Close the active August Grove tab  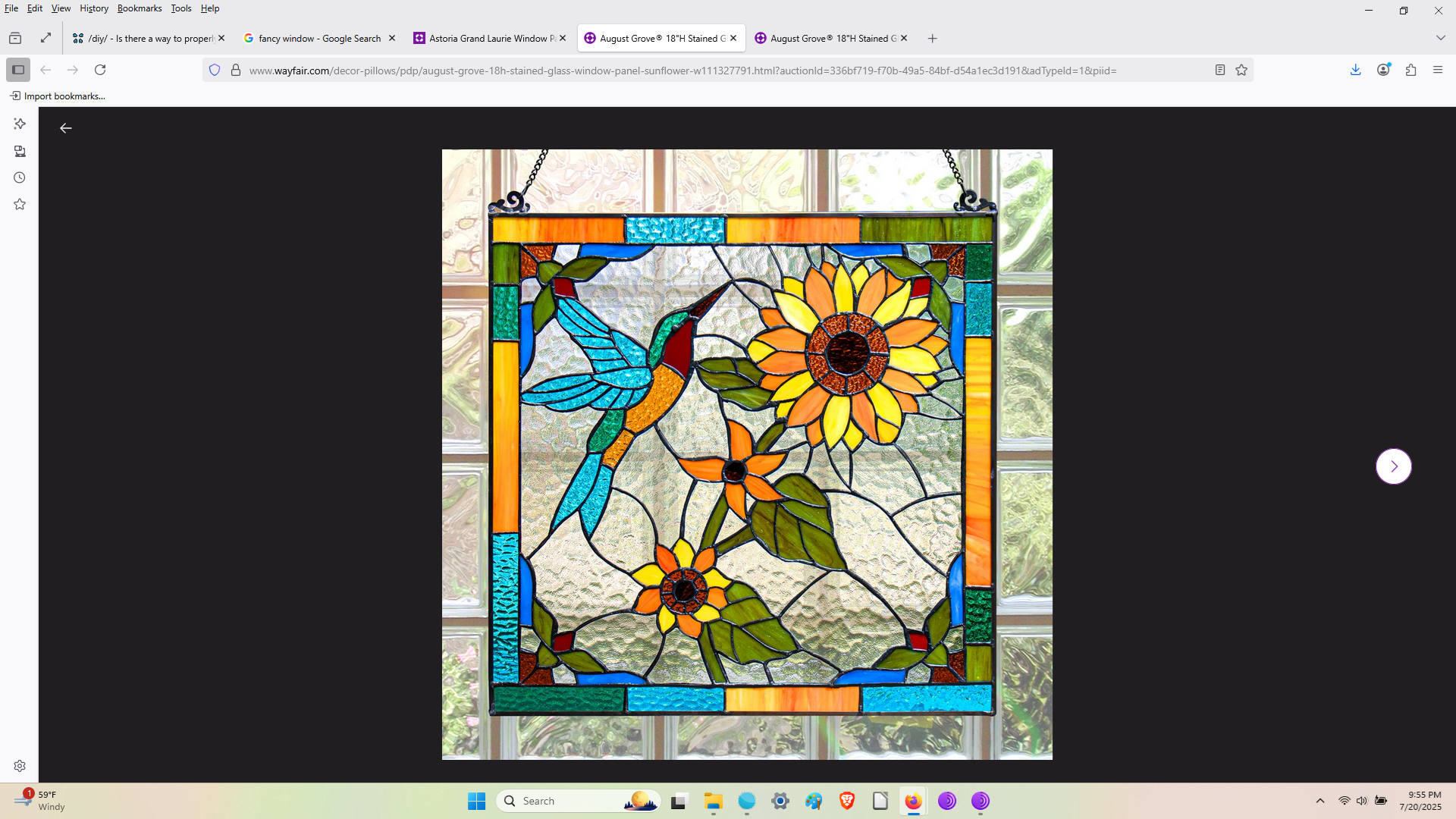[733, 38]
